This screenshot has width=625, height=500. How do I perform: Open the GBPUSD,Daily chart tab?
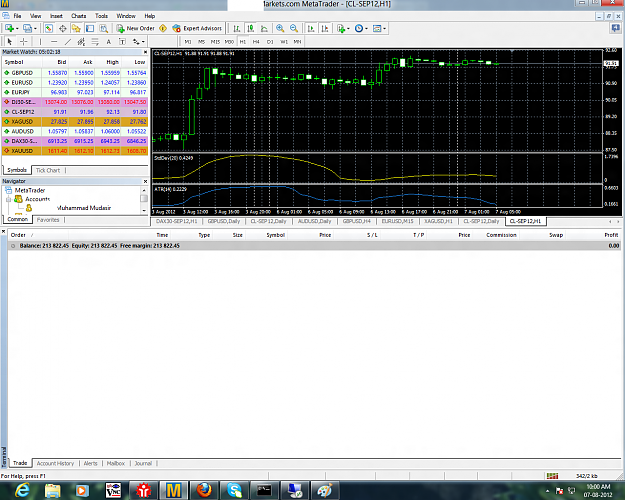(224, 221)
